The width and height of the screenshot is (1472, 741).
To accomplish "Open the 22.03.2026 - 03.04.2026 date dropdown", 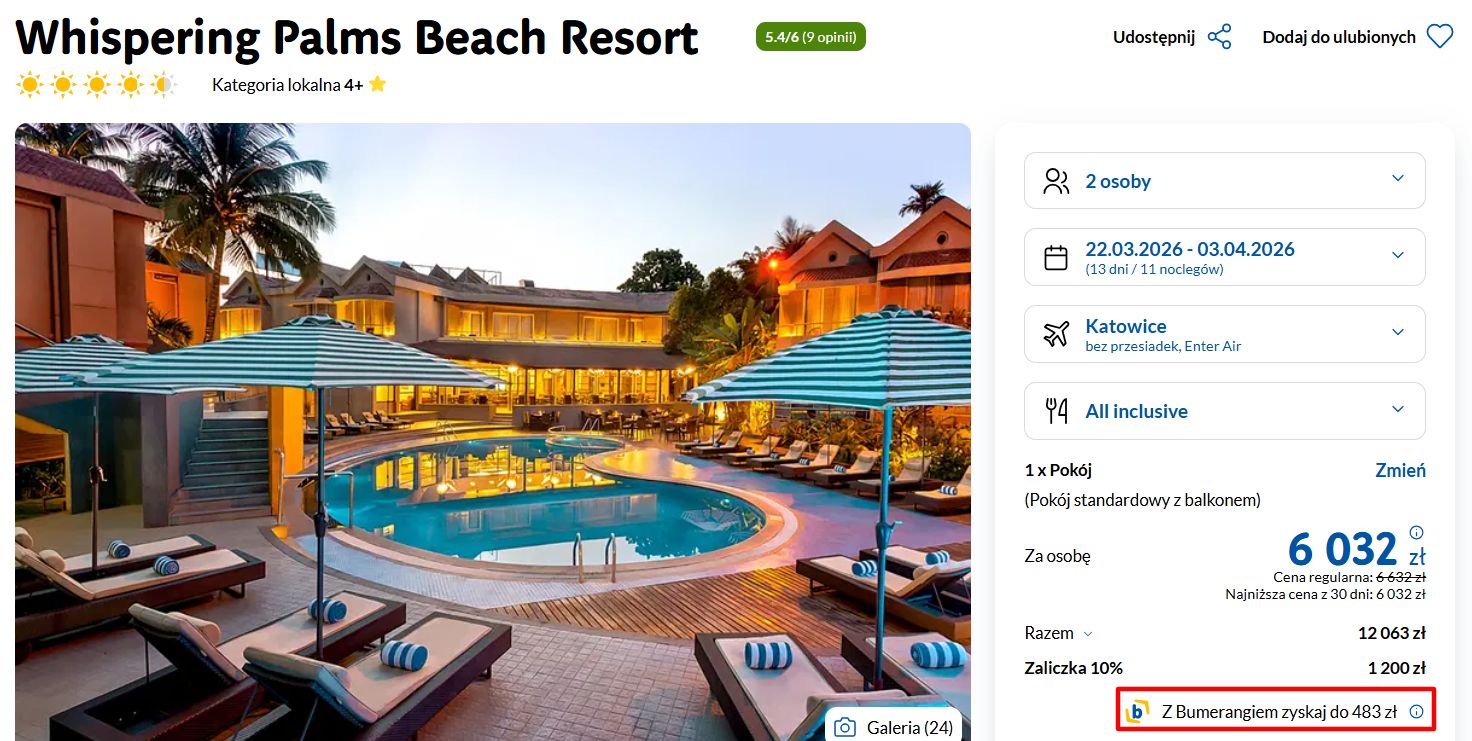I will pos(1225,257).
